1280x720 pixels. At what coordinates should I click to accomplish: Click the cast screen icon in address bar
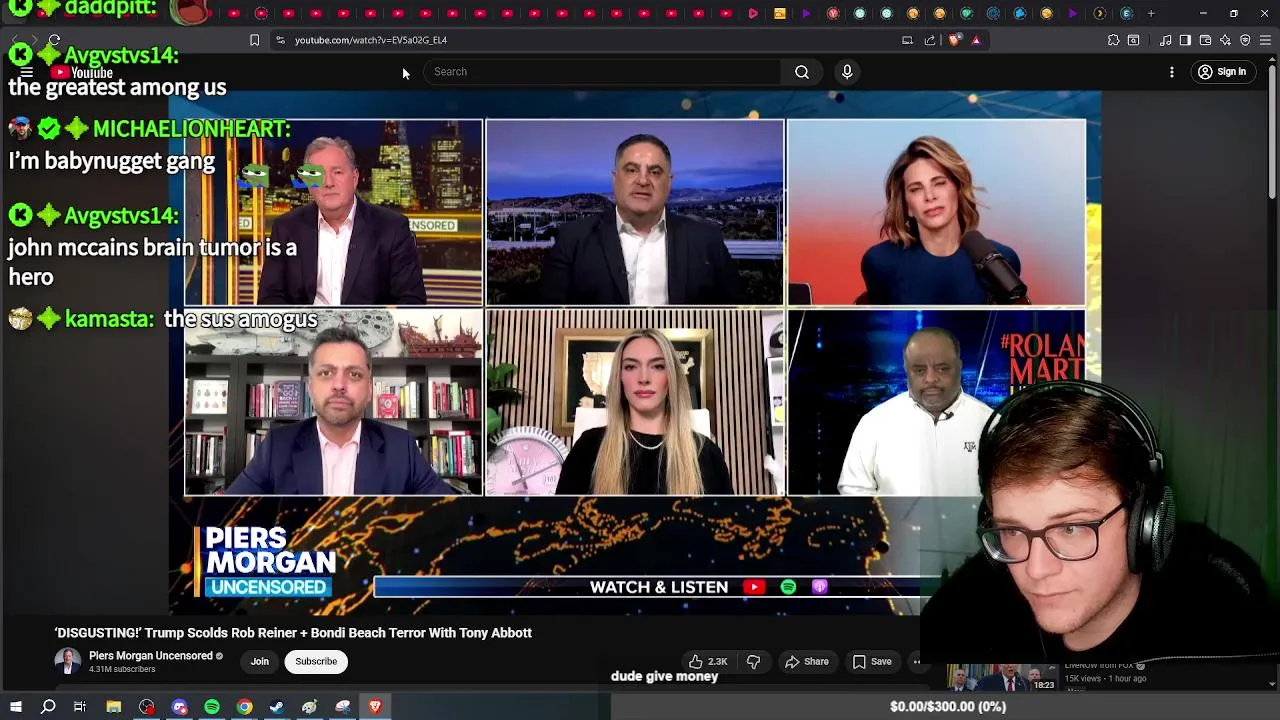(907, 40)
